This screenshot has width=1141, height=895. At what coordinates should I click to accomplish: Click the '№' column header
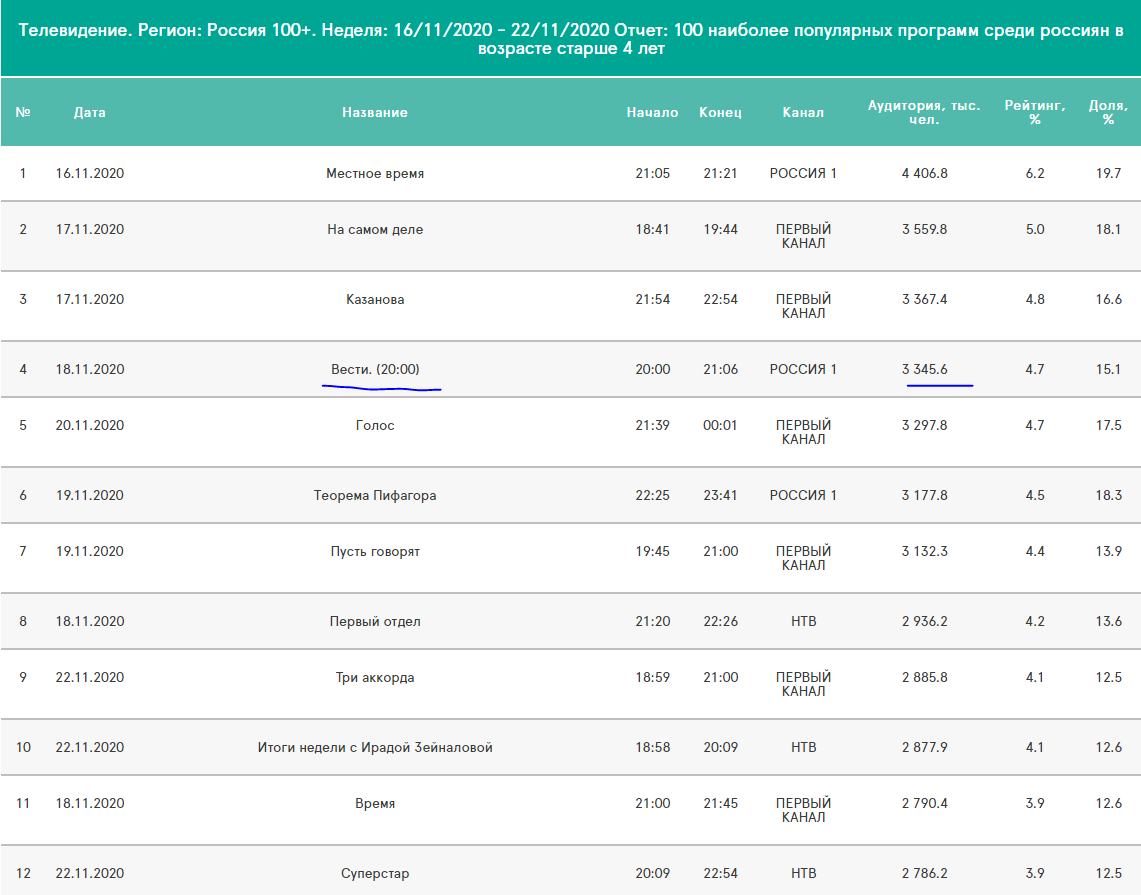pyautogui.click(x=23, y=113)
